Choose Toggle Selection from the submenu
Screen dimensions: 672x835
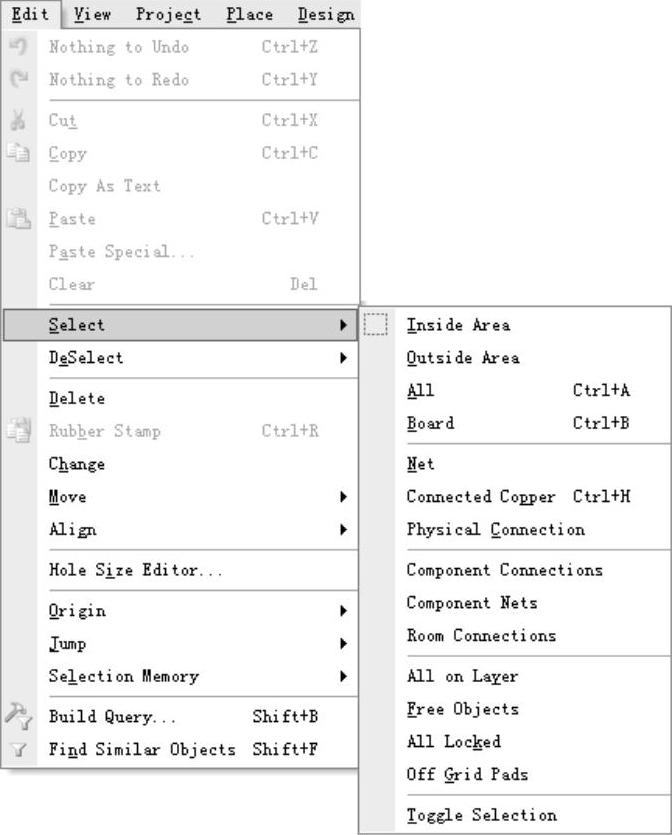click(x=481, y=815)
